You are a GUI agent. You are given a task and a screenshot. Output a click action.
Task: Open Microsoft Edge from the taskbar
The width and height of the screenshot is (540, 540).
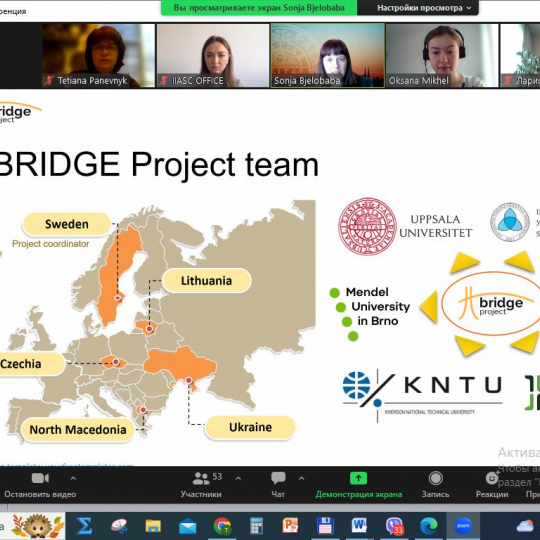(429, 526)
